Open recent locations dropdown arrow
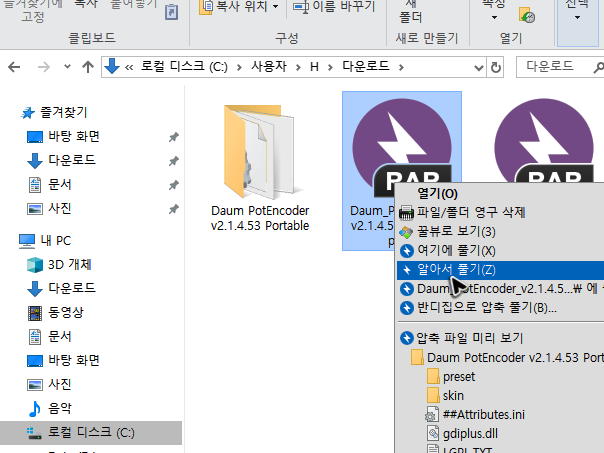The height and width of the screenshot is (453, 604). [x=67, y=67]
